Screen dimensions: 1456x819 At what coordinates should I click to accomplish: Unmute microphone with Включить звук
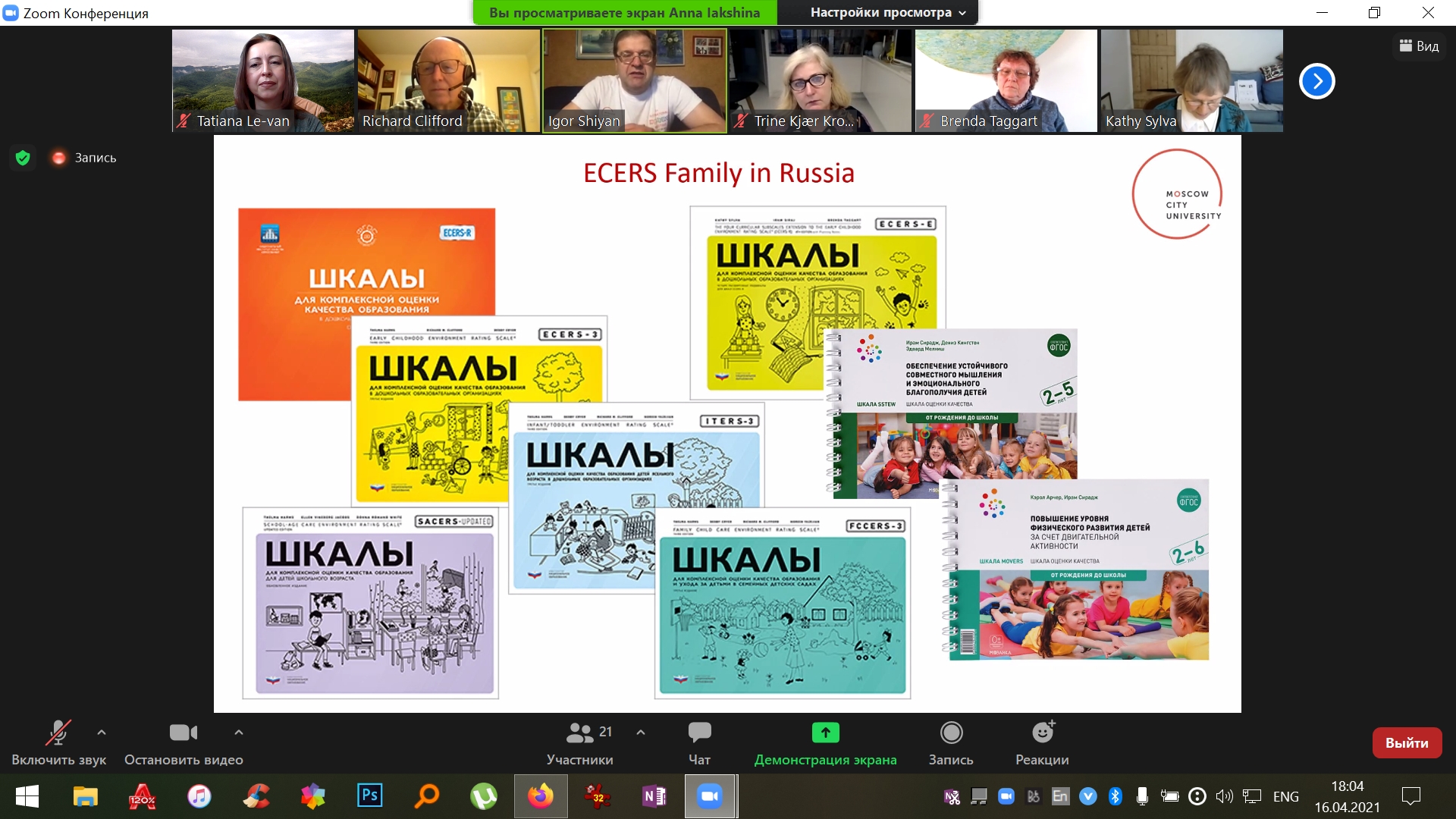(x=58, y=733)
